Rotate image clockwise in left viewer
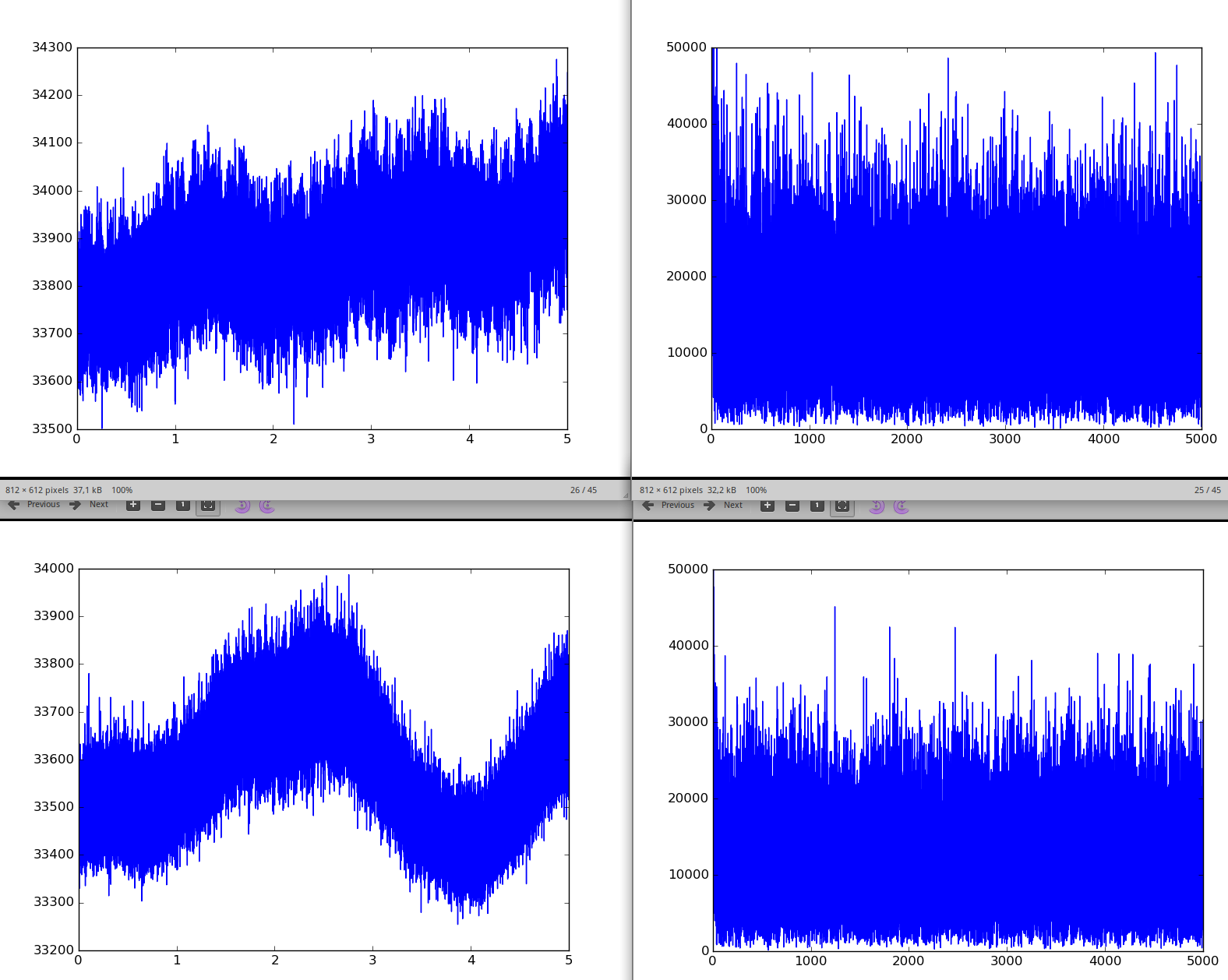 267,506
